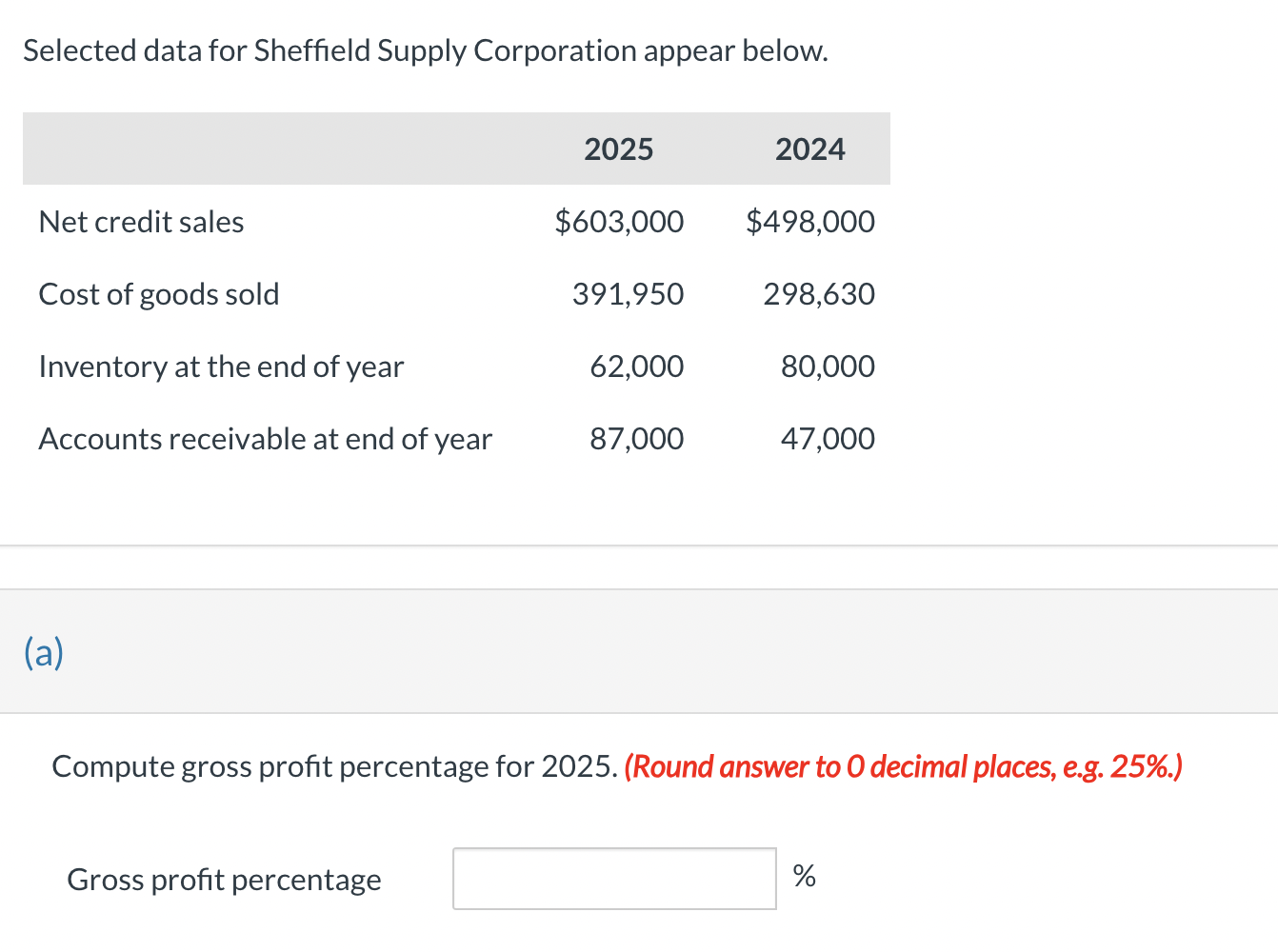Click the red rounding instruction text

tap(903, 766)
